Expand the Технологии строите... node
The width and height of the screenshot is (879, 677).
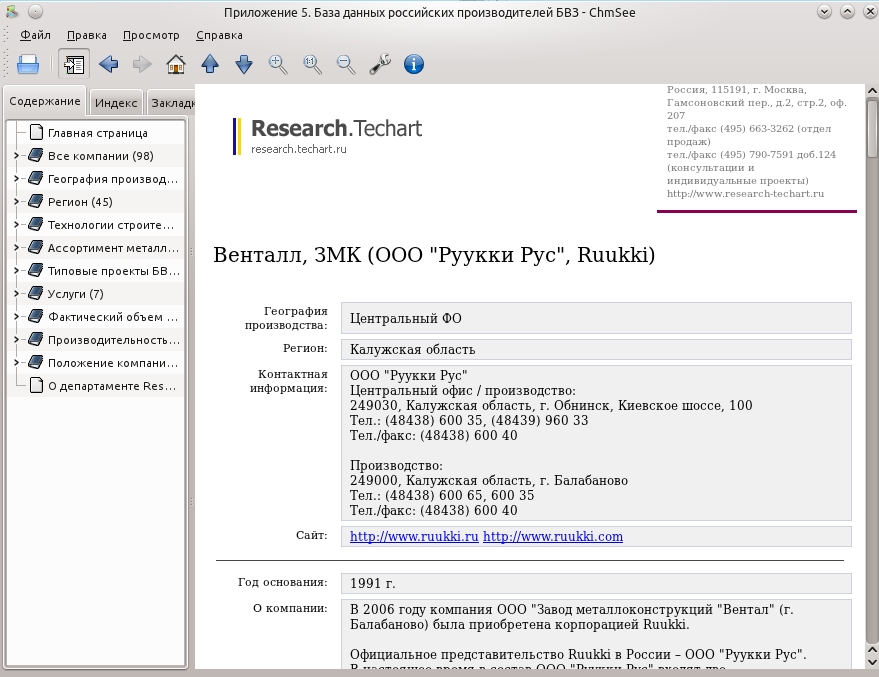[16, 225]
